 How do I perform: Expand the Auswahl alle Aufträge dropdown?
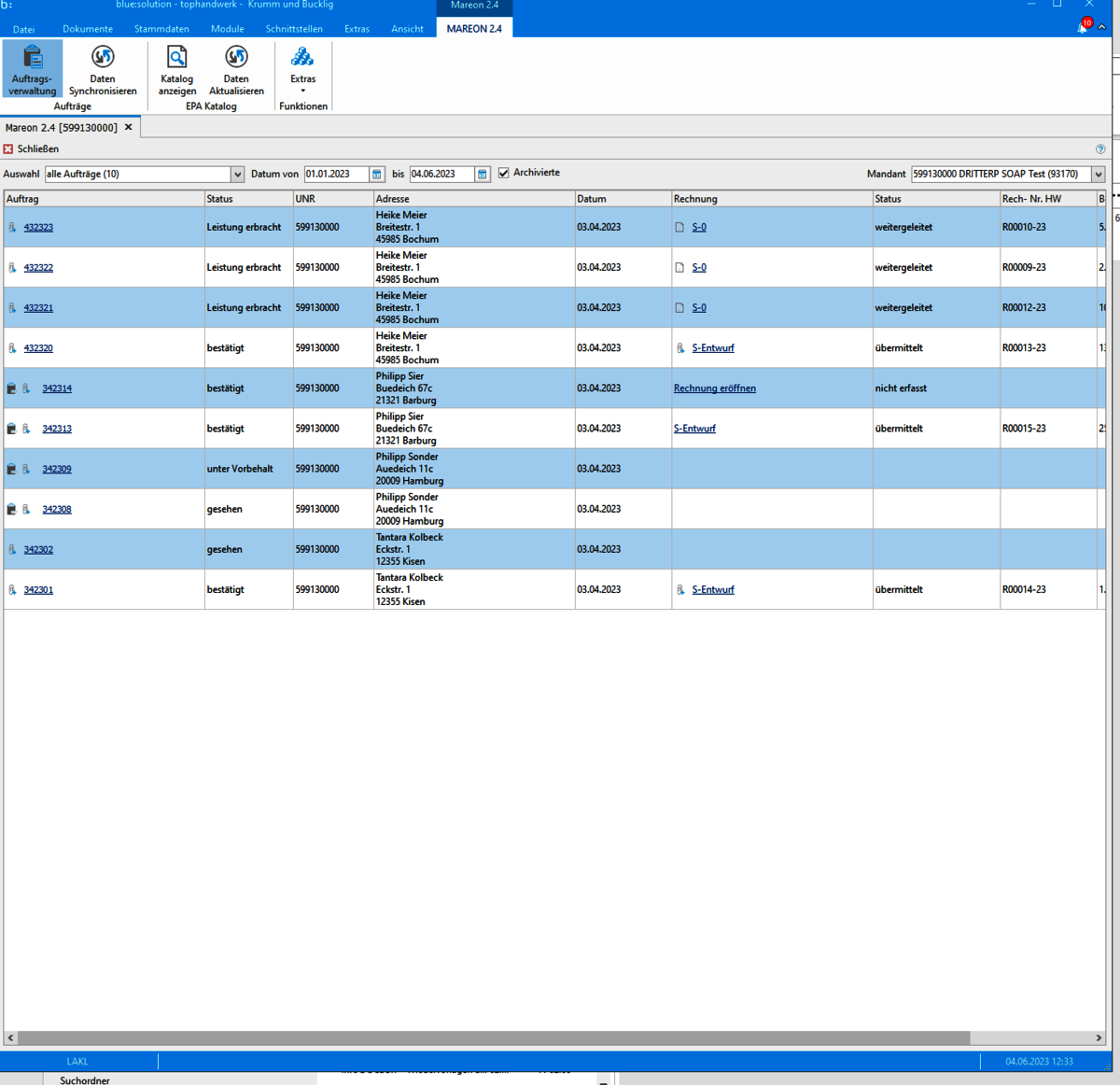coord(237,175)
